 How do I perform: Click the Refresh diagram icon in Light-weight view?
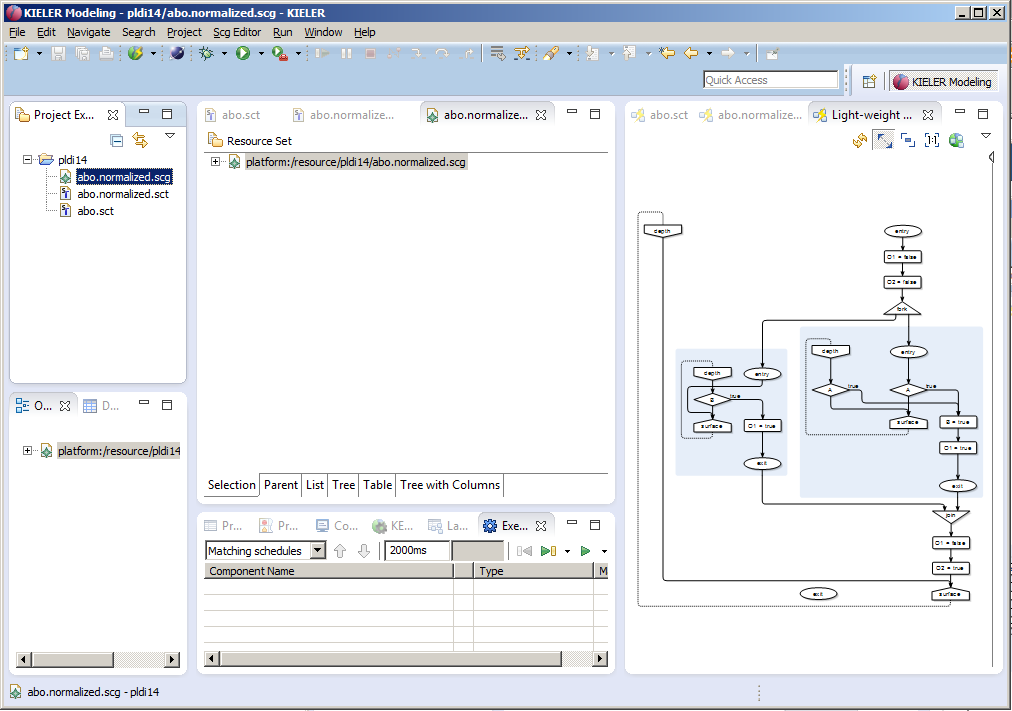[x=859, y=141]
